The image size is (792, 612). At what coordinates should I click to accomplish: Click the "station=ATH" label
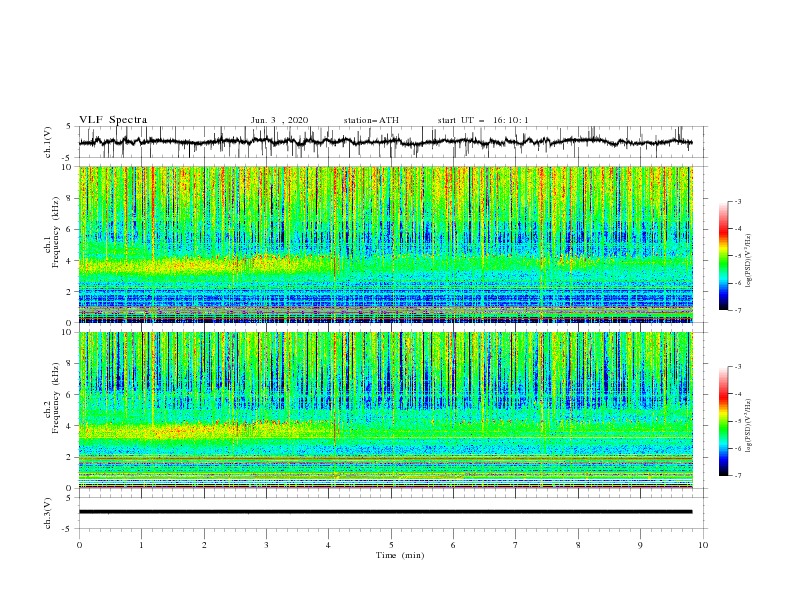[x=371, y=120]
